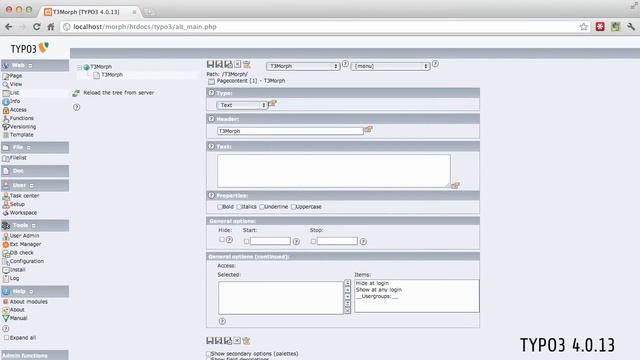Toggle Show secondary options (palettes)
Image resolution: width=640 pixels, height=360 pixels.
[x=209, y=353]
